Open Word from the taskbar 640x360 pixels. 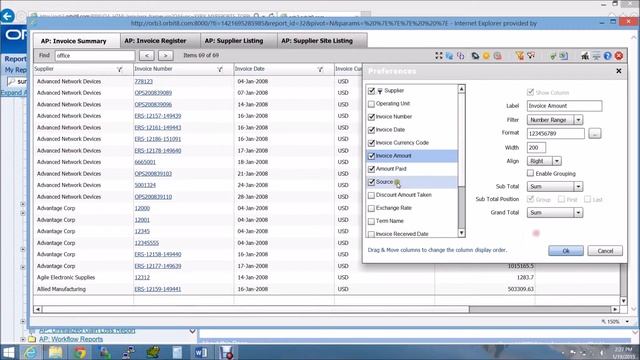[x=201, y=352]
